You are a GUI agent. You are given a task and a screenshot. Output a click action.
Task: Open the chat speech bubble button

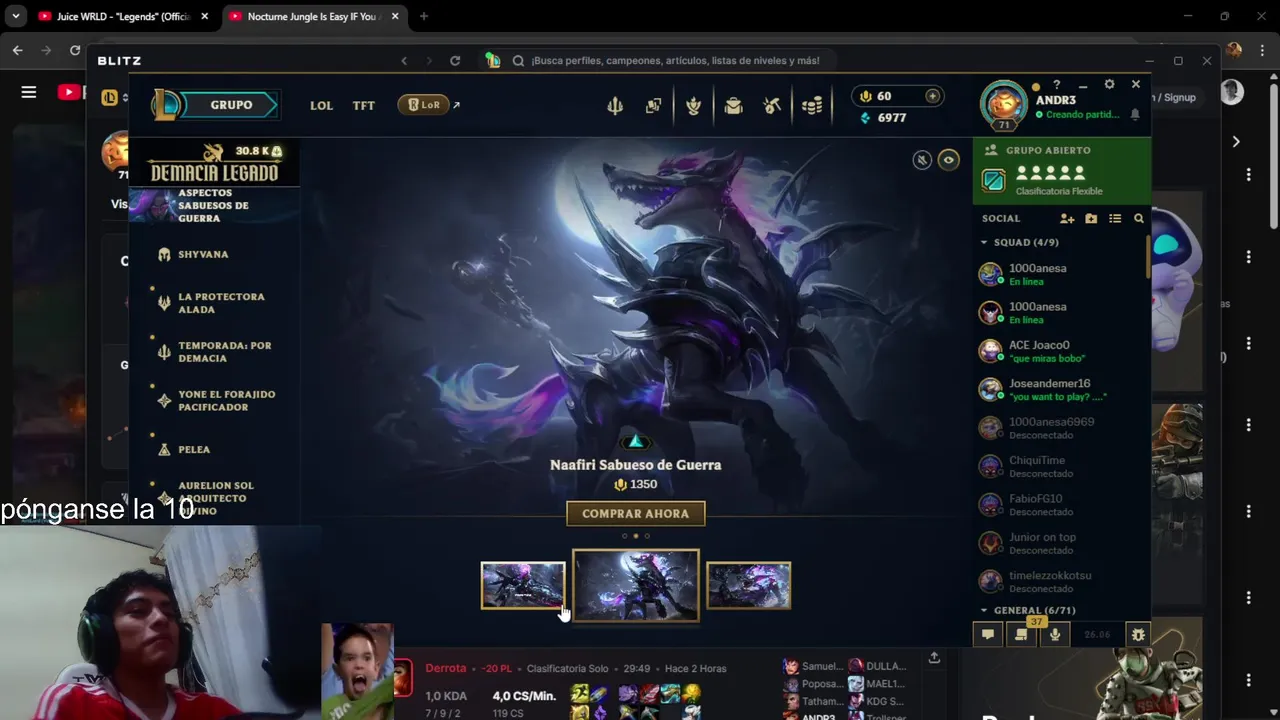tap(988, 634)
